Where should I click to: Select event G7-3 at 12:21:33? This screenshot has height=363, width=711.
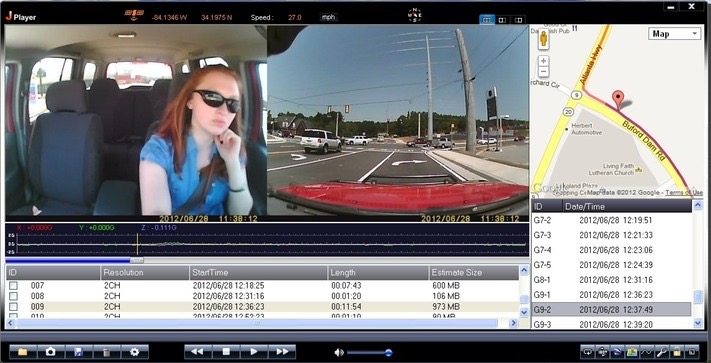point(611,235)
